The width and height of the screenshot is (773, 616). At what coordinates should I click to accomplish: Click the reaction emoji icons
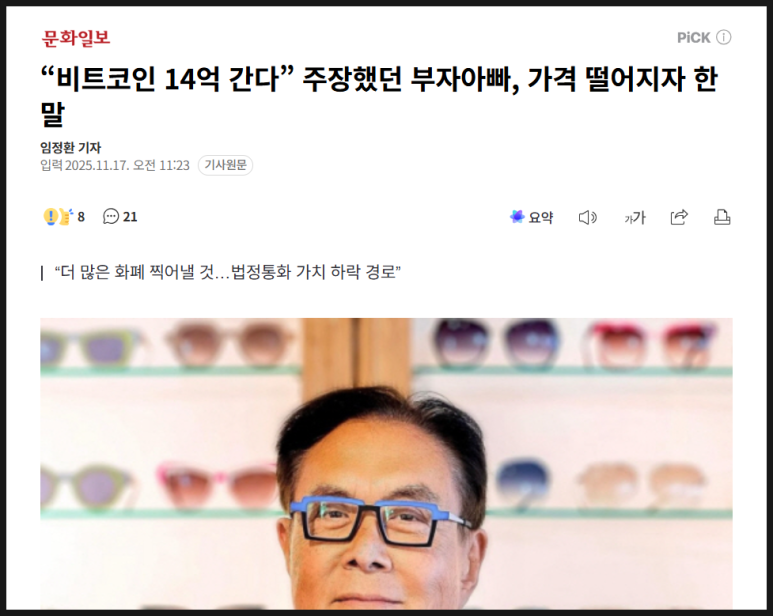(x=58, y=217)
